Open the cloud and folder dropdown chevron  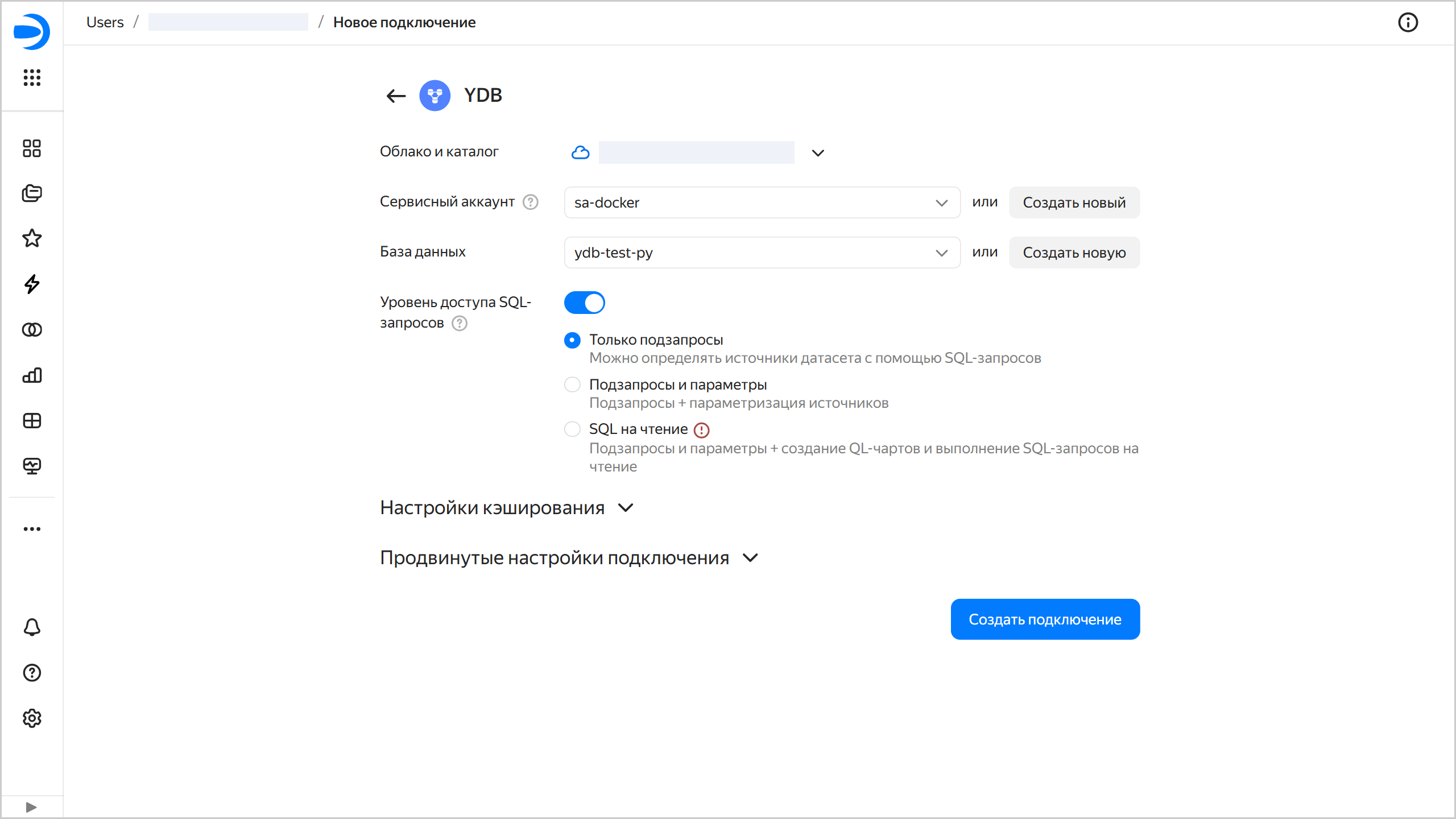tap(818, 152)
